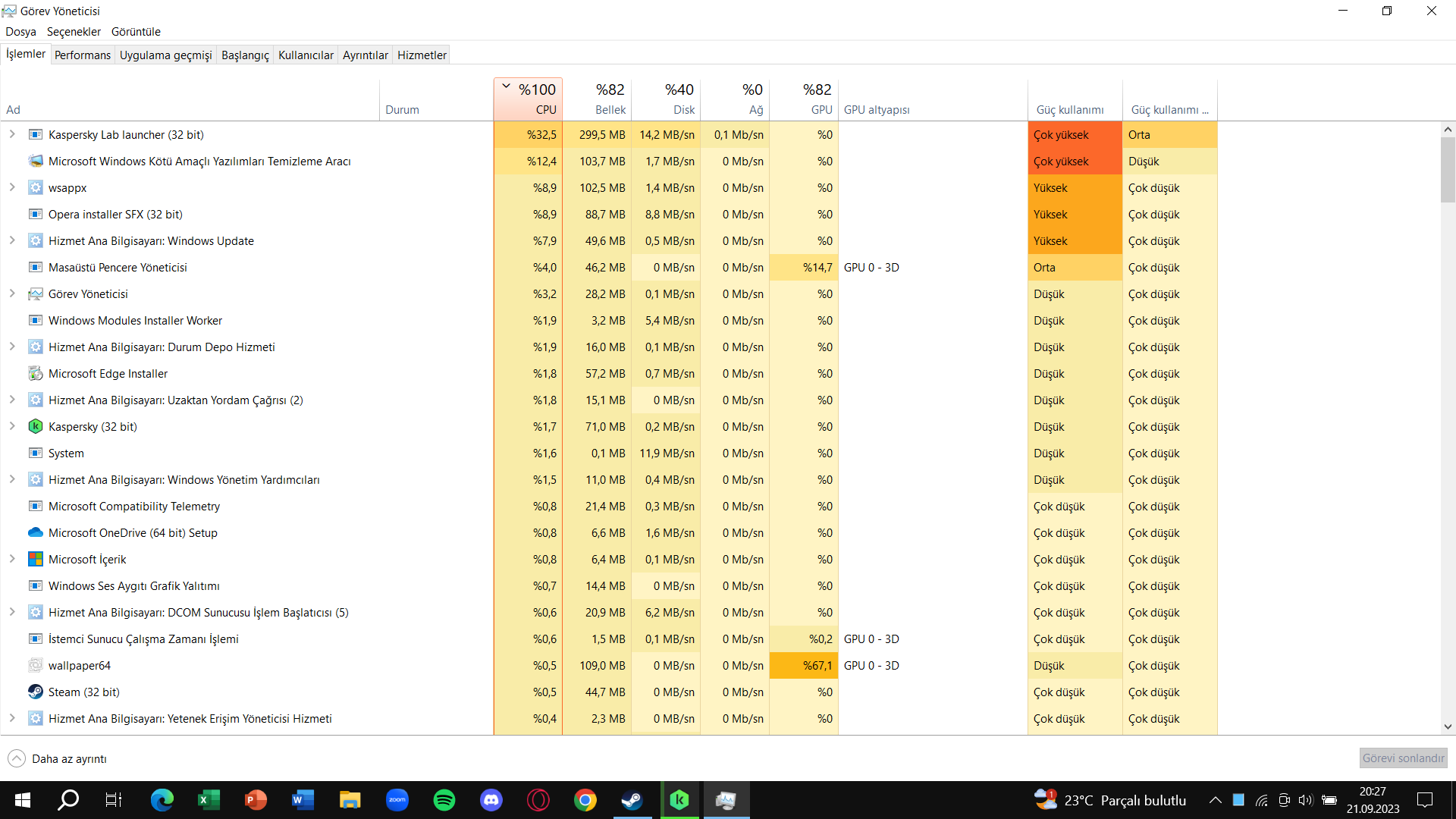The width and height of the screenshot is (1456, 819).
Task: Click the Microsoft OneDrive Setup cloud icon
Action: pyautogui.click(x=35, y=532)
